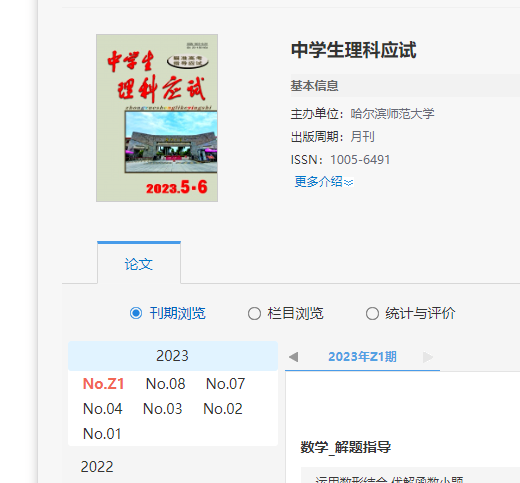520x483 pixels.
Task: Go to next issue with right arrow
Action: tap(428, 357)
